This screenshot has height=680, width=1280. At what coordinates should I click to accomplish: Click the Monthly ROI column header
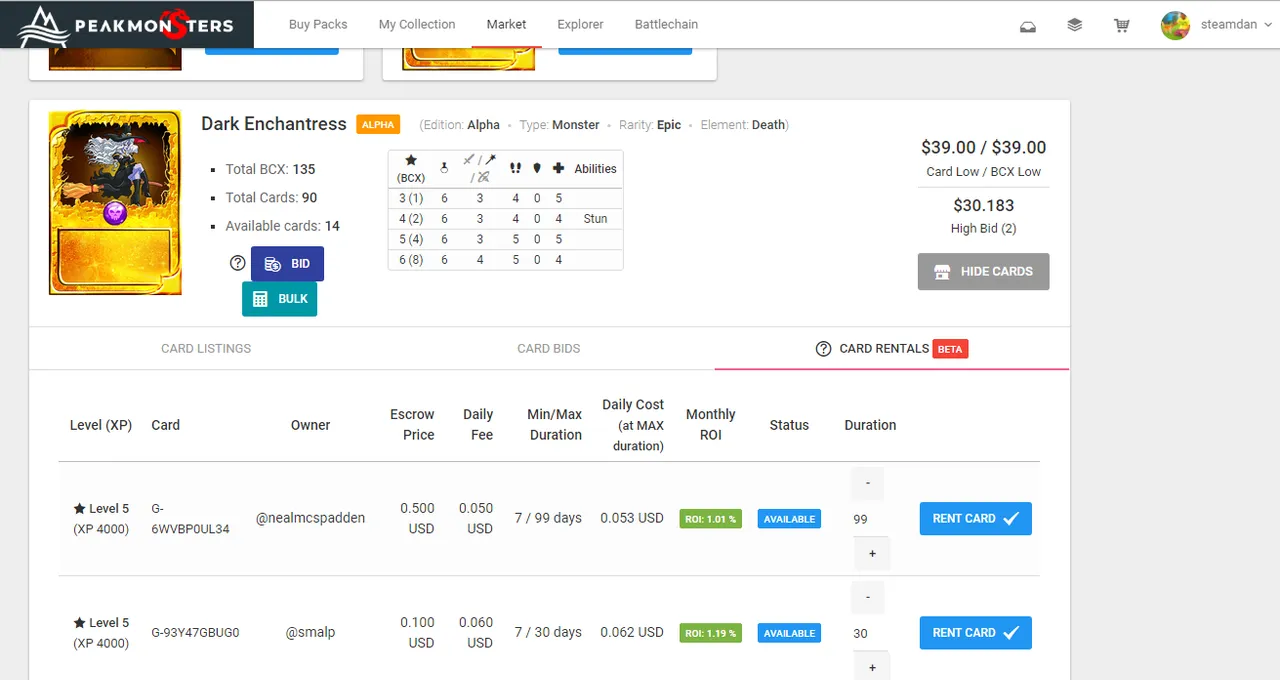pyautogui.click(x=710, y=425)
